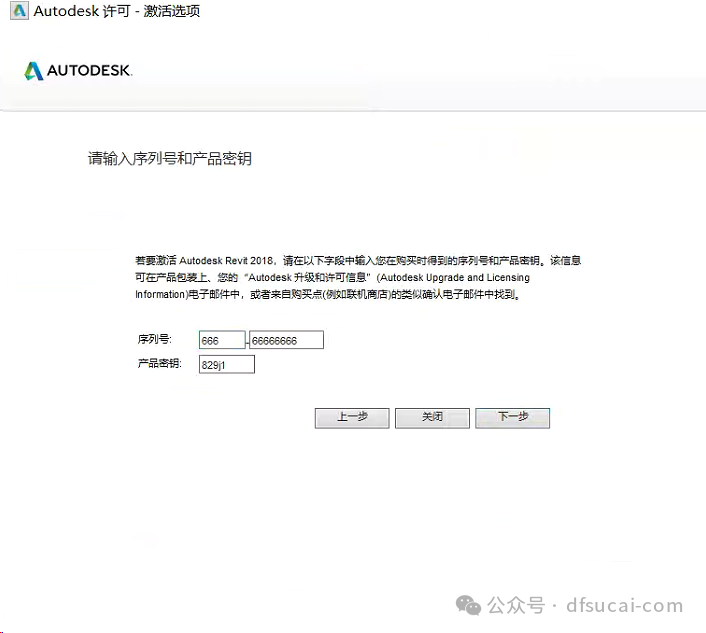Image resolution: width=706 pixels, height=633 pixels.
Task: Click the instruction line mentioning Autodesk Revit 2018
Action: click(358, 260)
